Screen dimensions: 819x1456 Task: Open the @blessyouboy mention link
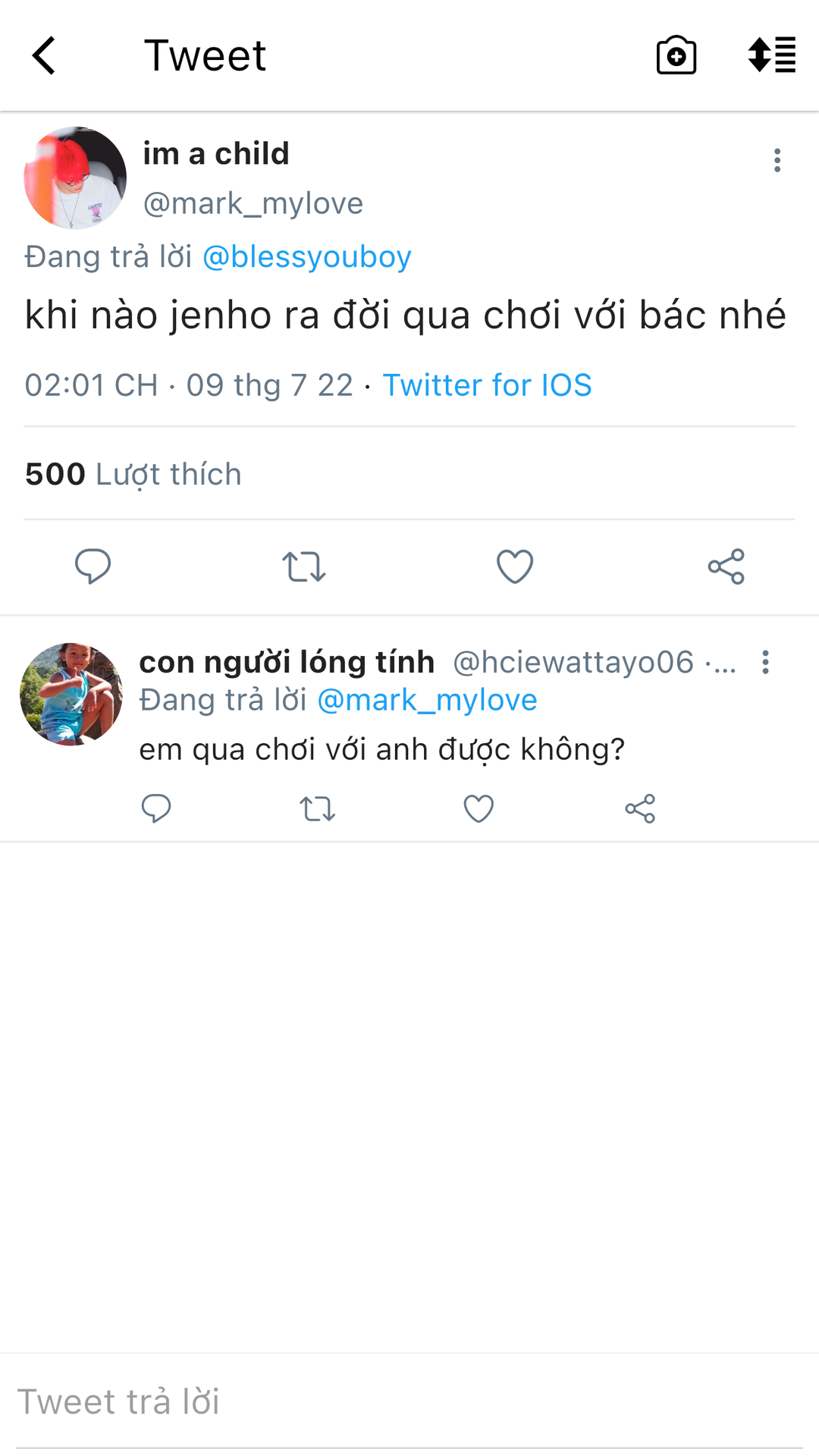[306, 257]
